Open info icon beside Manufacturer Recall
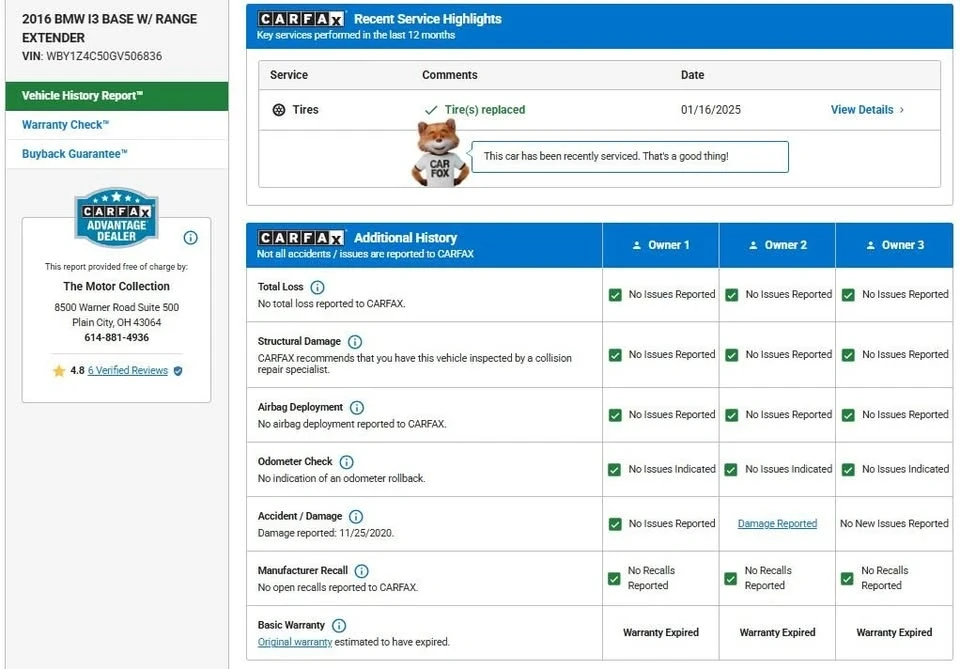The image size is (960, 669). pos(362,571)
